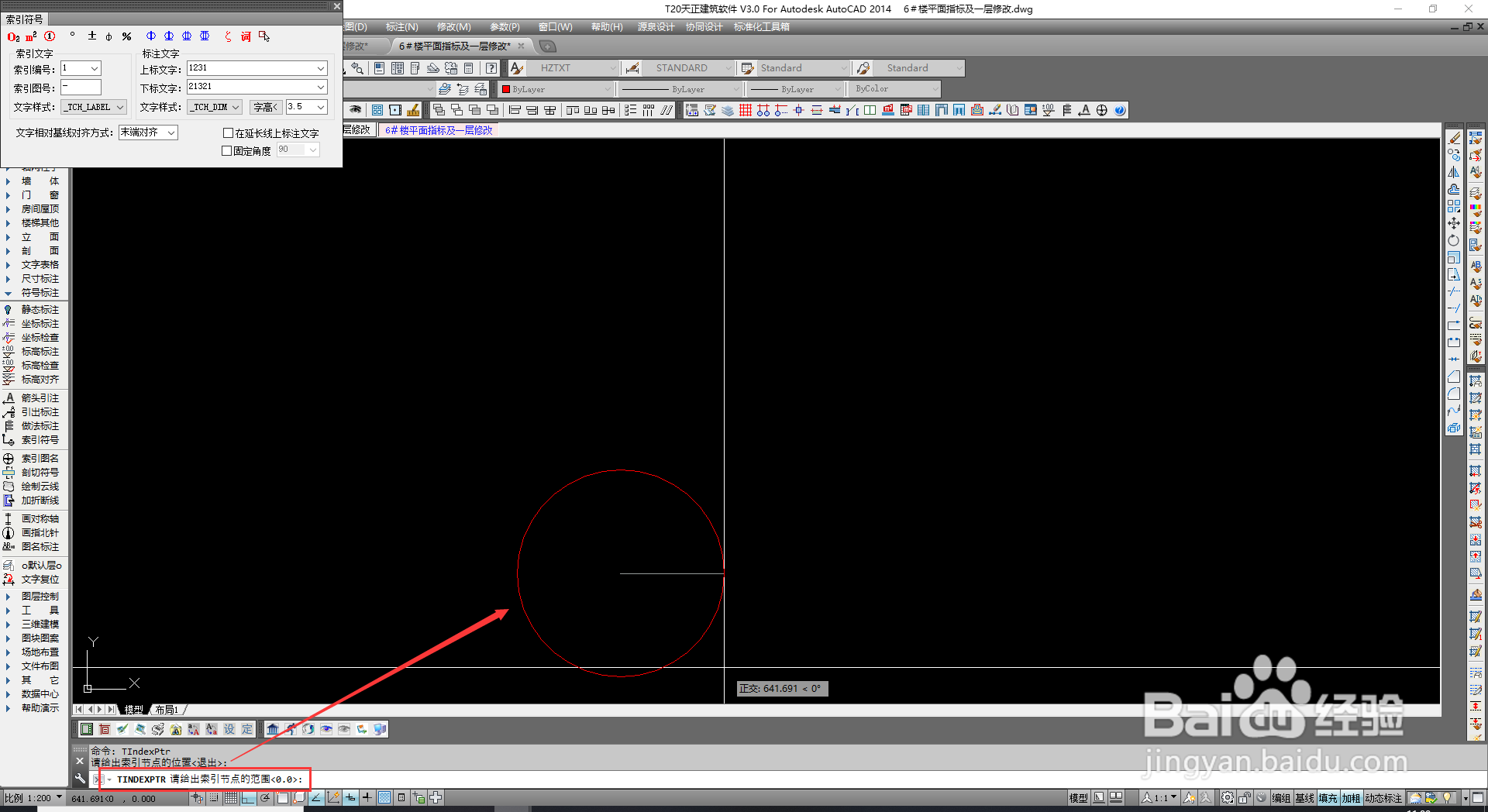Click the status bar gear workspace icon
Image resolution: width=1488 pixels, height=812 pixels.
[x=1227, y=798]
